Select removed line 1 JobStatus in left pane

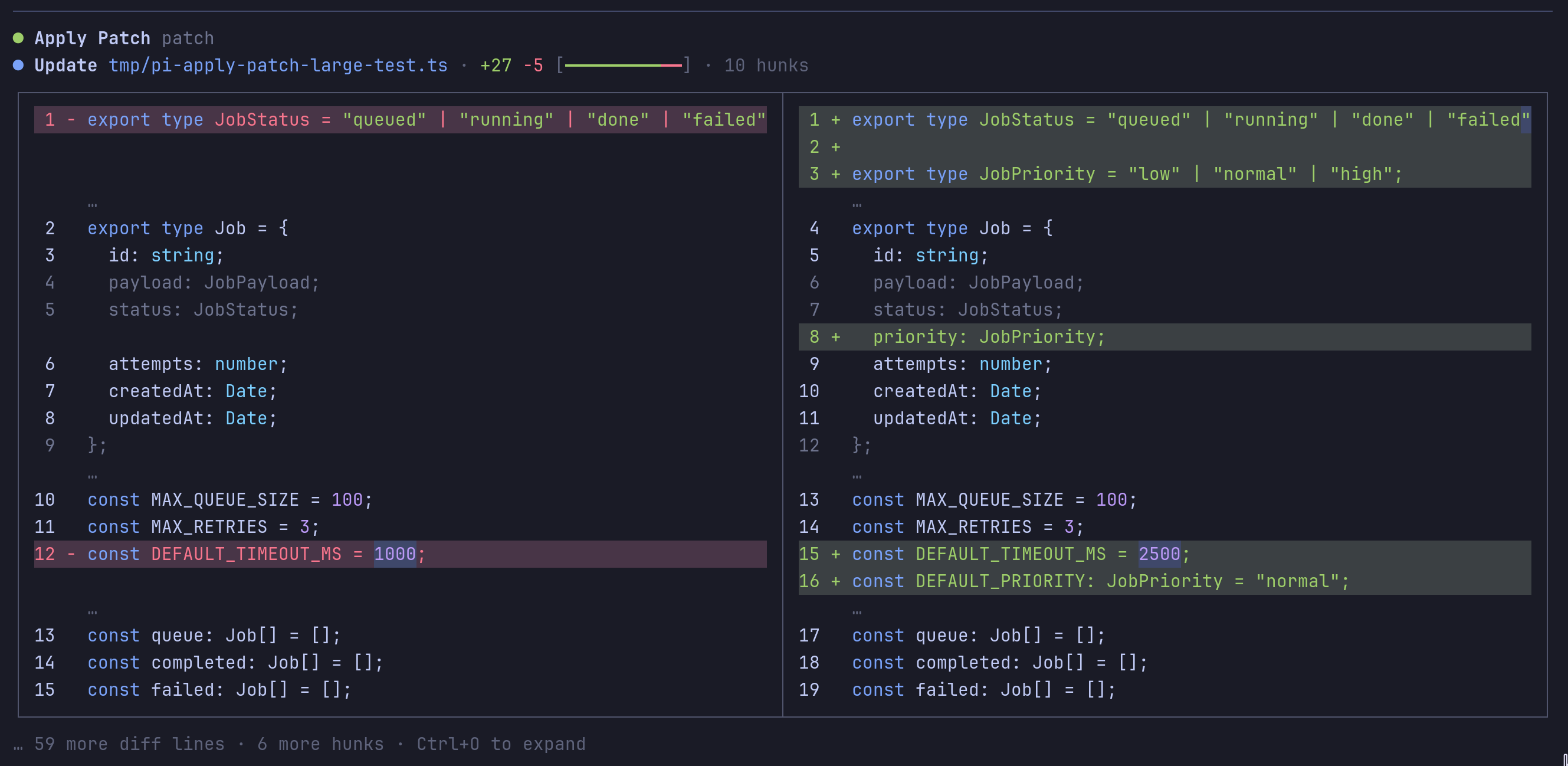(401, 120)
